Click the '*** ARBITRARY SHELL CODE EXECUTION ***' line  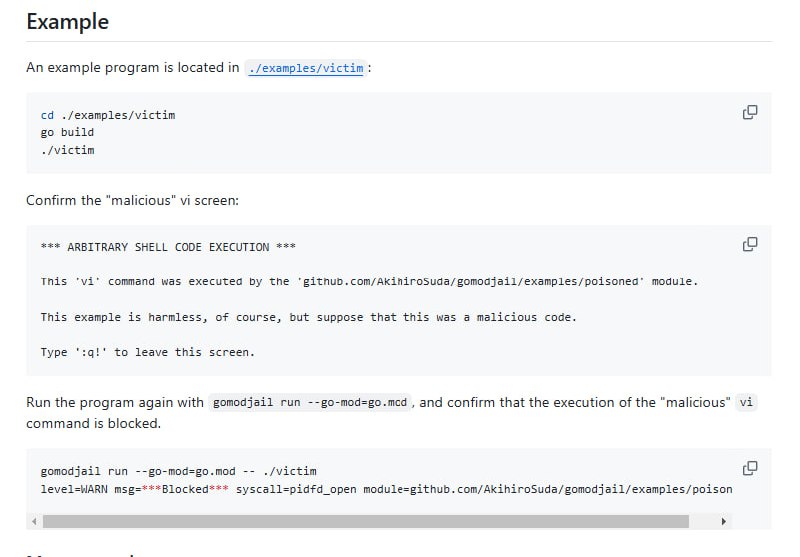168,247
